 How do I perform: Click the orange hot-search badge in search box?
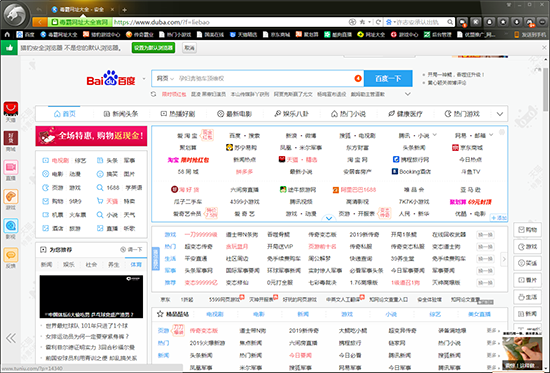(x=358, y=78)
